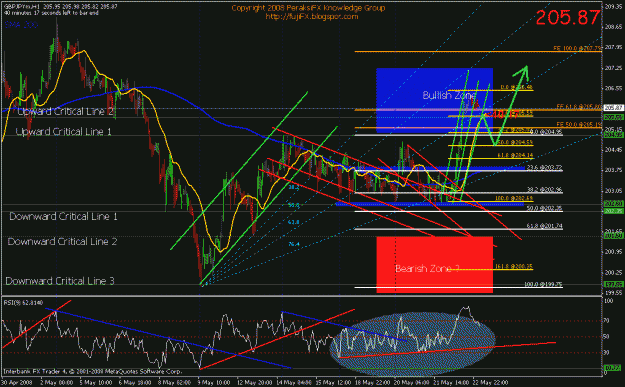Screen dimensions: 625x387
Task: Click the 'Downward Critical Line 1' label
Action: click(63, 216)
